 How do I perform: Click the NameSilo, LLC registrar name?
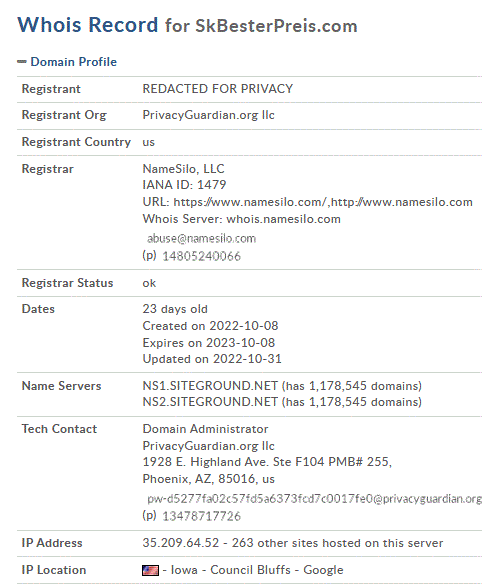coord(183,169)
